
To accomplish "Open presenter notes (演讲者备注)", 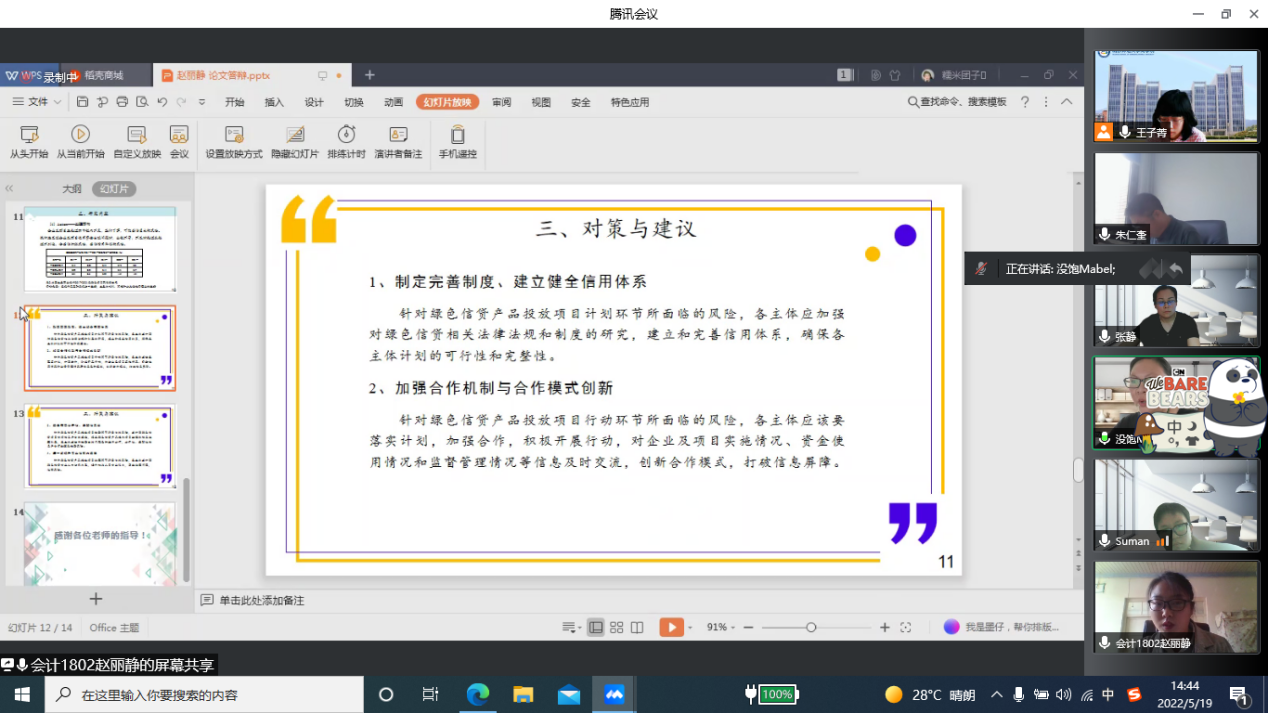I will (x=398, y=141).
